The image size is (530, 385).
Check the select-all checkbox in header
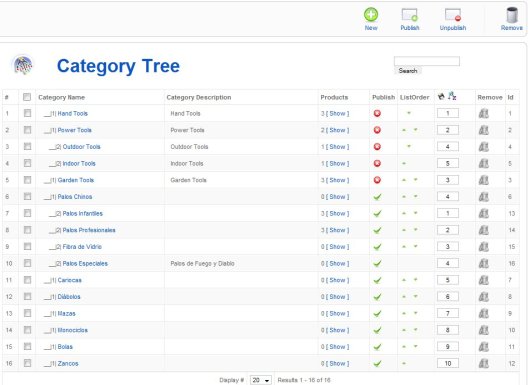point(27,97)
